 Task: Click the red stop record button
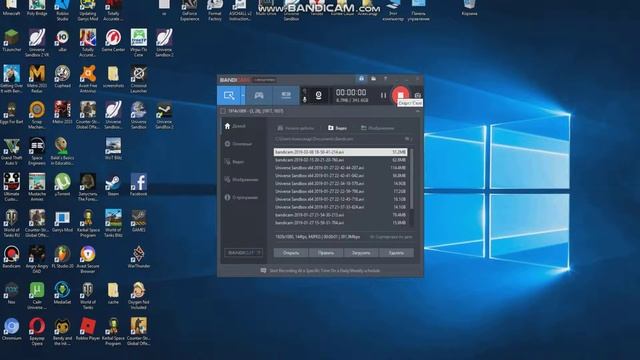point(400,95)
